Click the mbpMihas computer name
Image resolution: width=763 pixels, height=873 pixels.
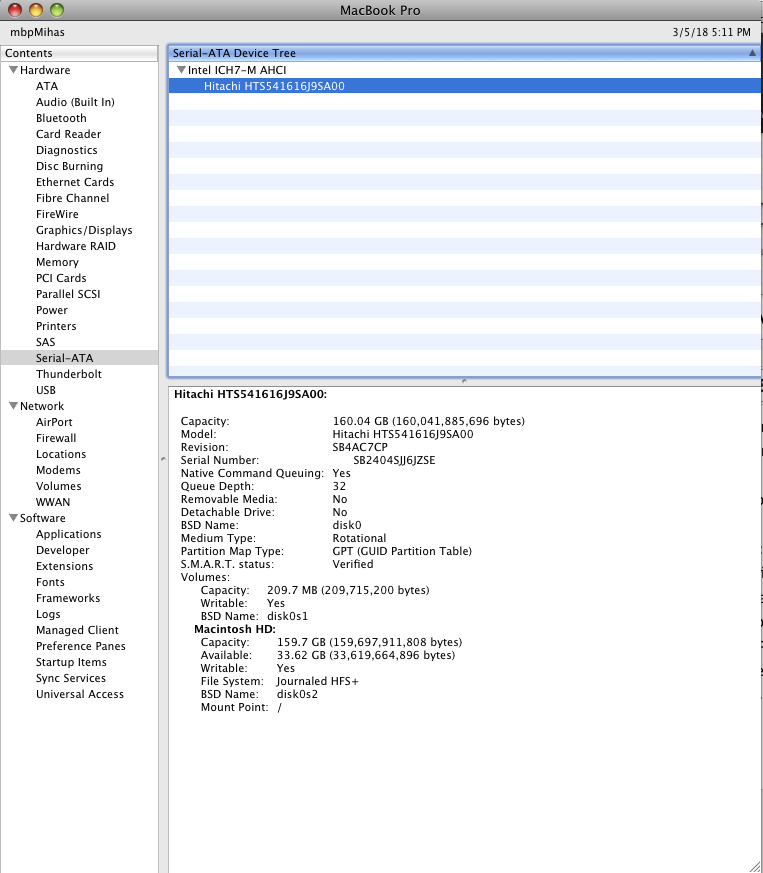(37, 32)
